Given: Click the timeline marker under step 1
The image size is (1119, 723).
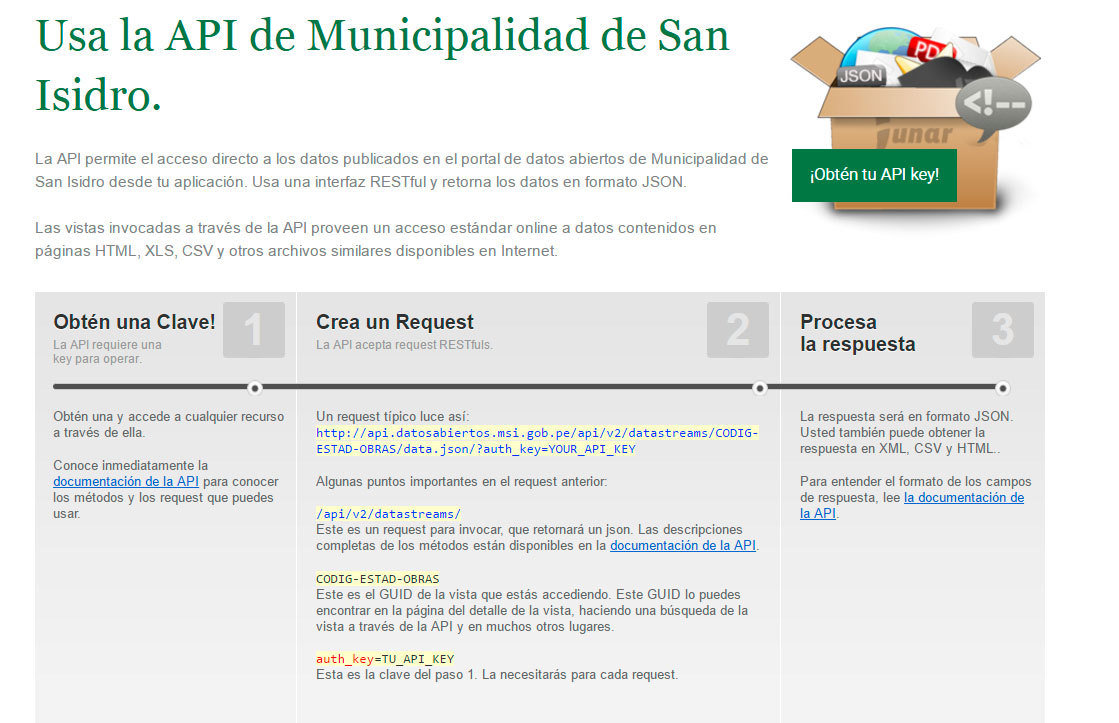Looking at the screenshot, I should [255, 388].
